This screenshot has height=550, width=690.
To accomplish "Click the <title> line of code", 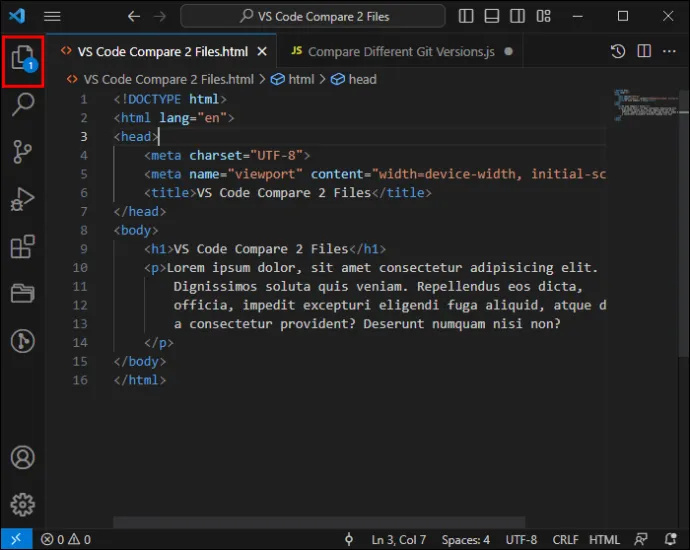I will [x=288, y=193].
